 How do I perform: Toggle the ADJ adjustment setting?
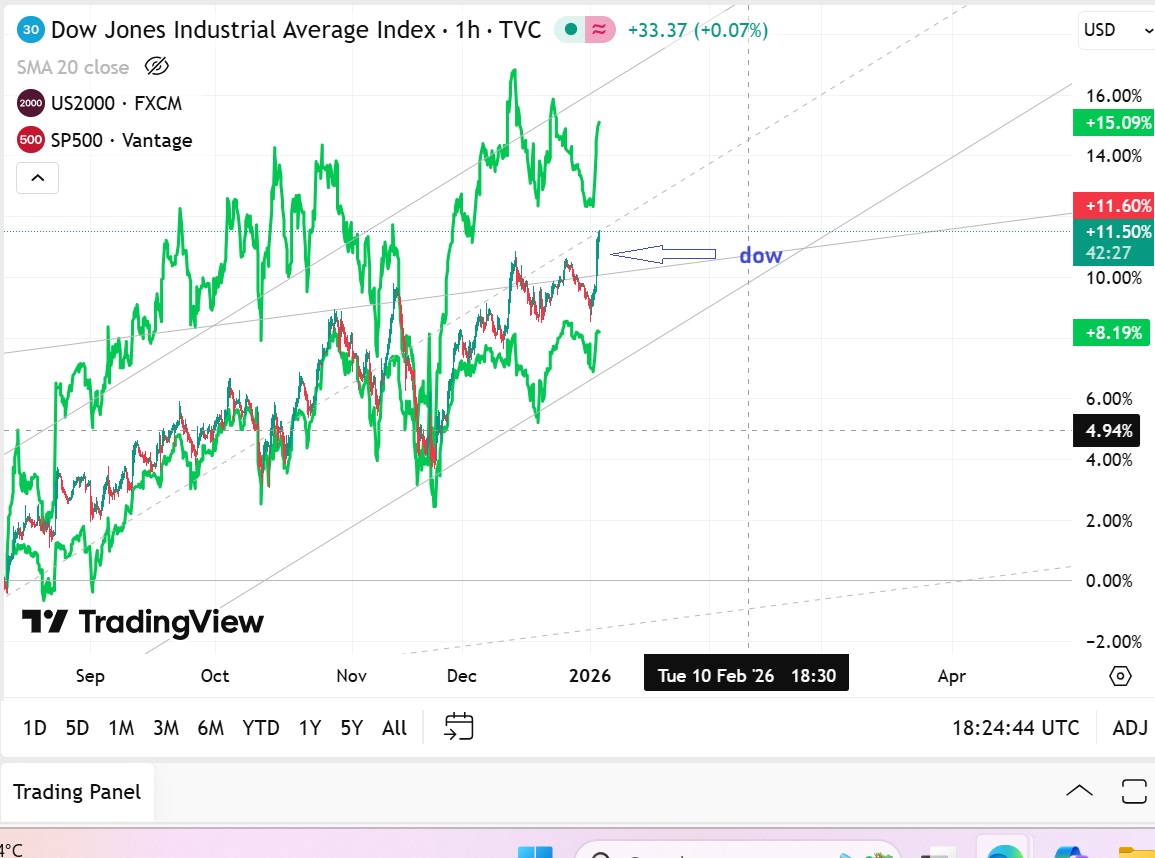(x=1130, y=728)
